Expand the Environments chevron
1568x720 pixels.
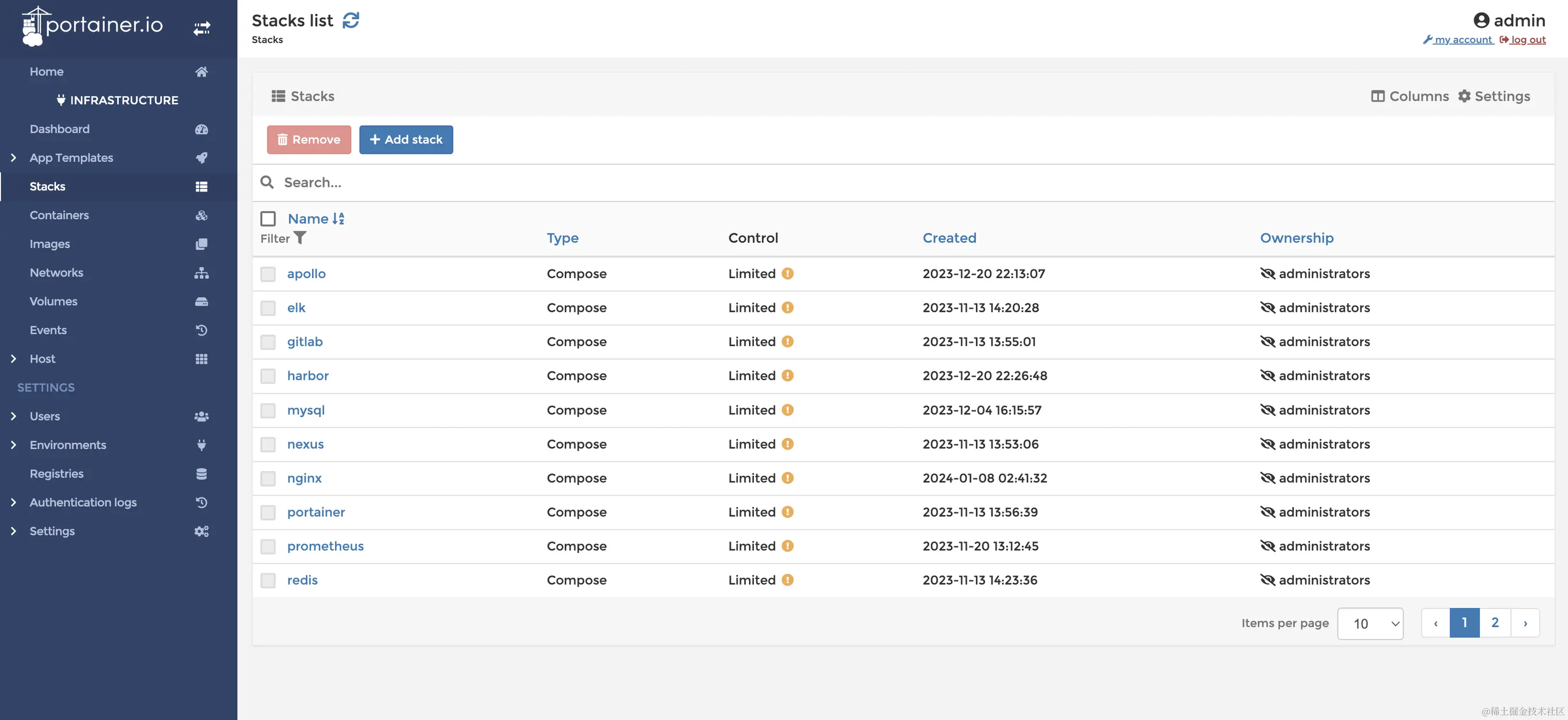tap(13, 445)
